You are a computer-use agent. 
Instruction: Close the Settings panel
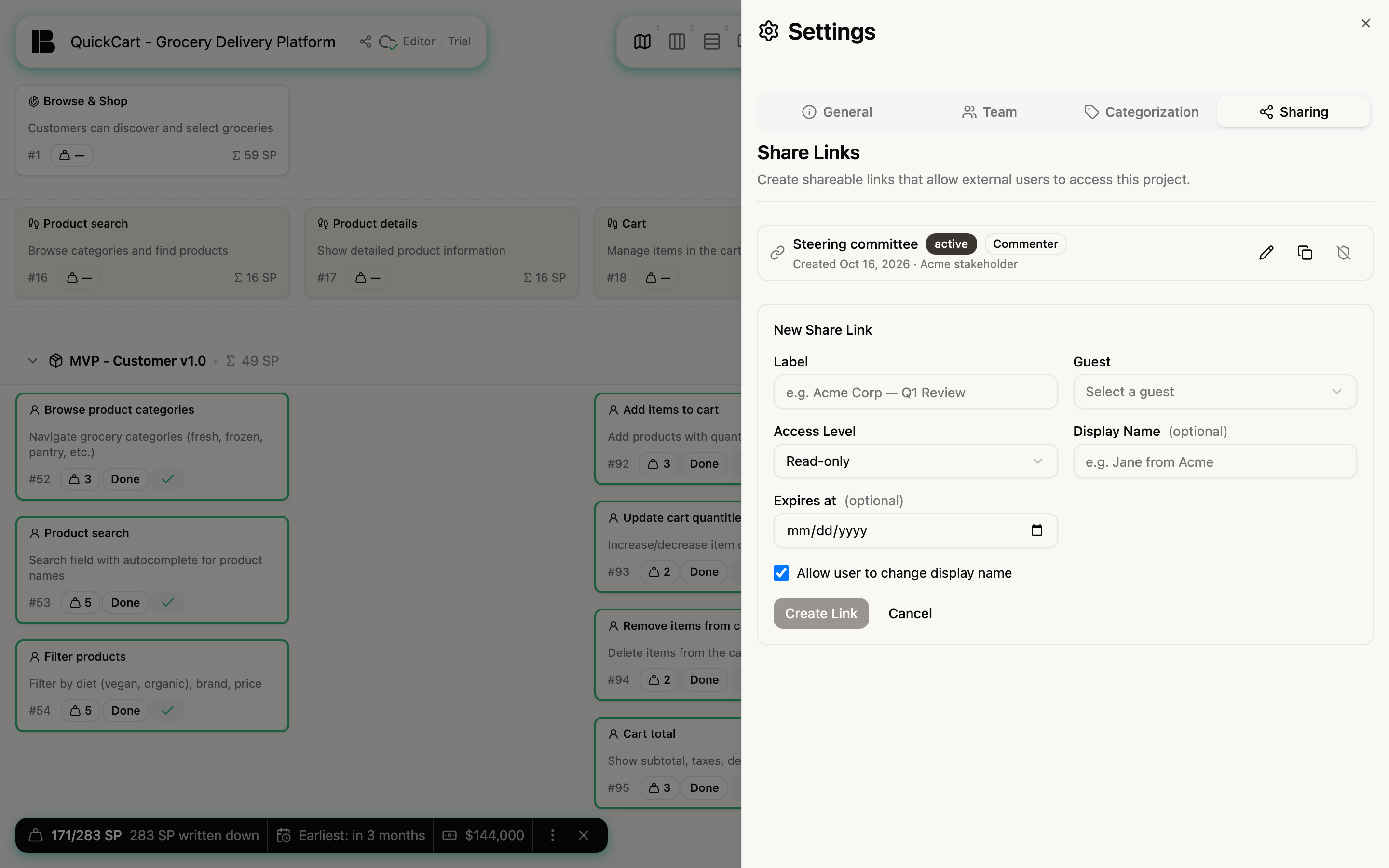(x=1365, y=23)
